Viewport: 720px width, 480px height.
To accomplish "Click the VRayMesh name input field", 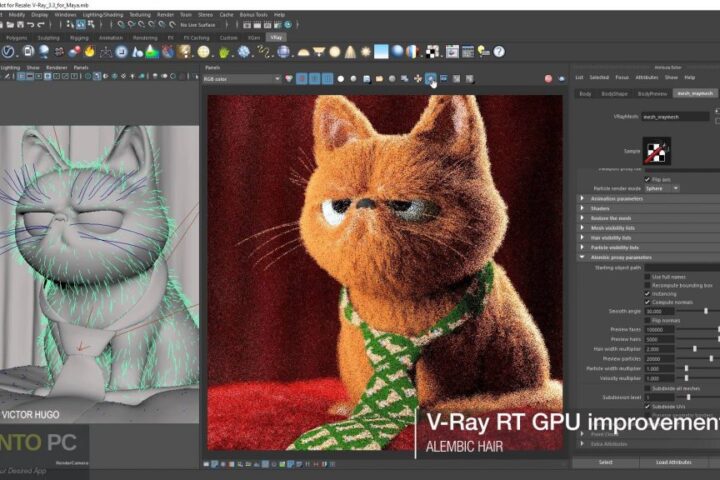I will click(x=675, y=117).
